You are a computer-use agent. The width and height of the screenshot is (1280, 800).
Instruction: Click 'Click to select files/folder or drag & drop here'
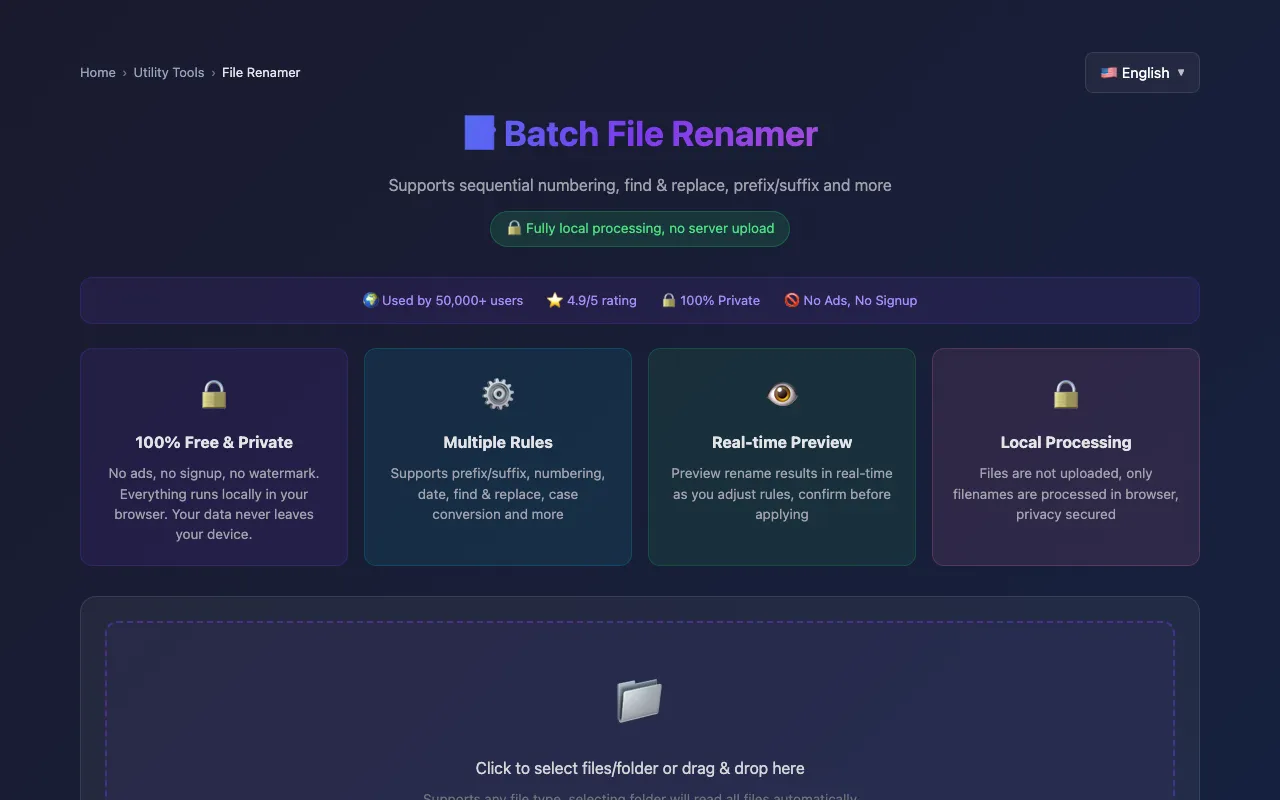tap(640, 768)
